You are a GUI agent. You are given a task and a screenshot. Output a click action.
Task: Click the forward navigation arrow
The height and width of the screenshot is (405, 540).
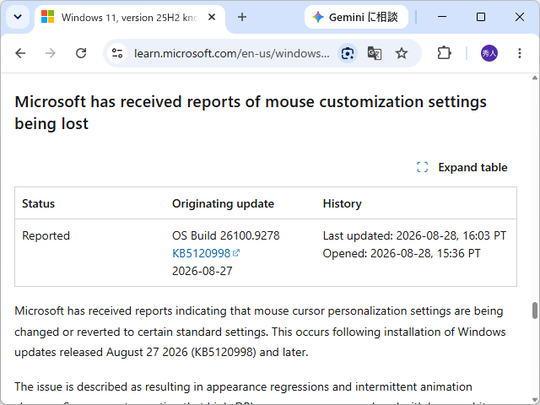[x=51, y=53]
